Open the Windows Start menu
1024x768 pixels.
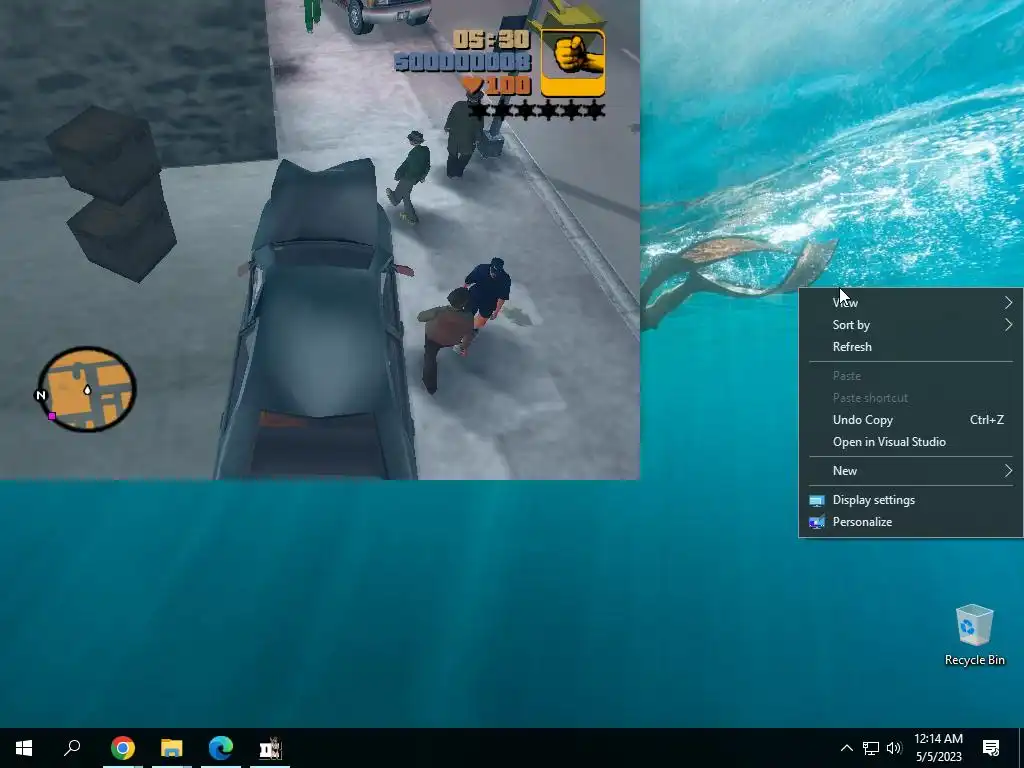24,748
